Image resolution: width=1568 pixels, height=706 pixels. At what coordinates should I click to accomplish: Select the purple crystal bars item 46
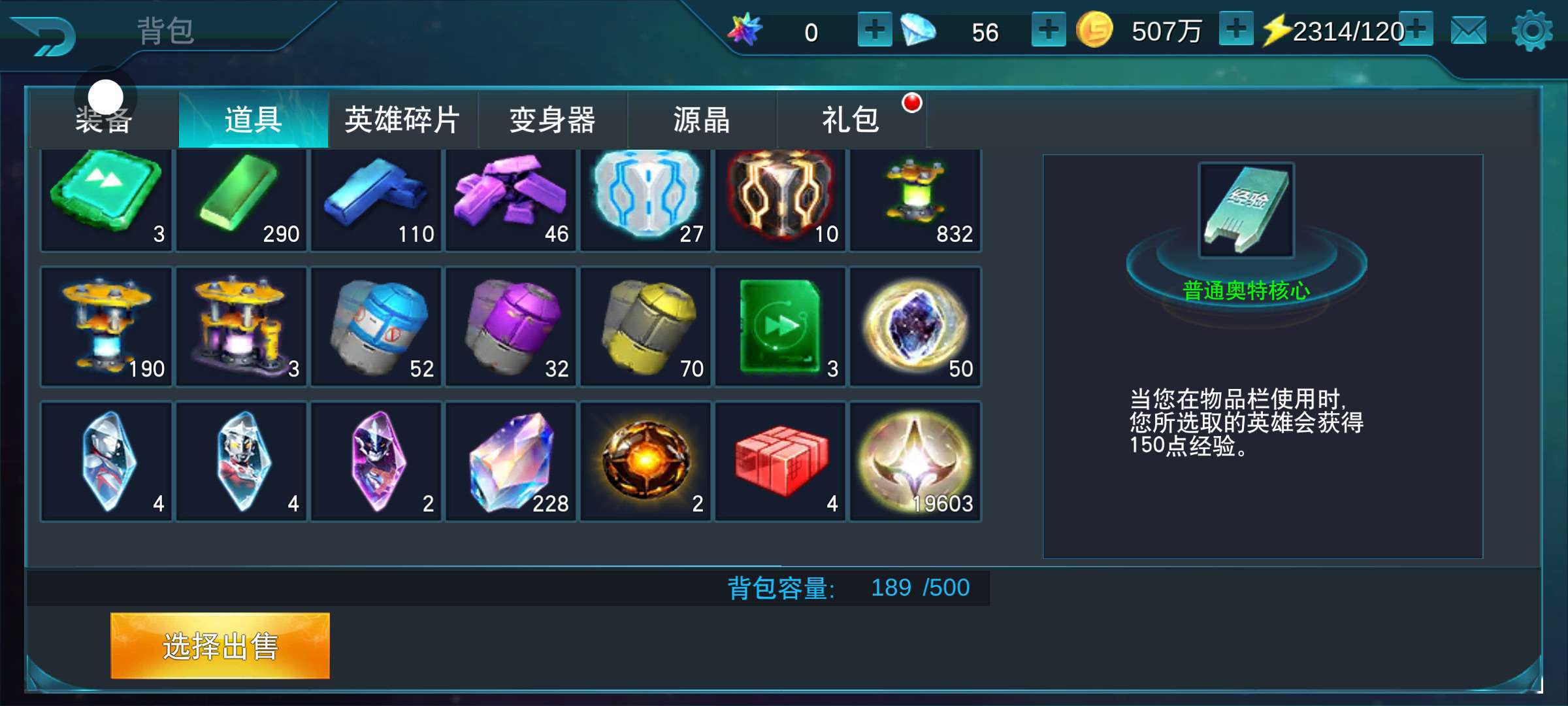tap(510, 199)
